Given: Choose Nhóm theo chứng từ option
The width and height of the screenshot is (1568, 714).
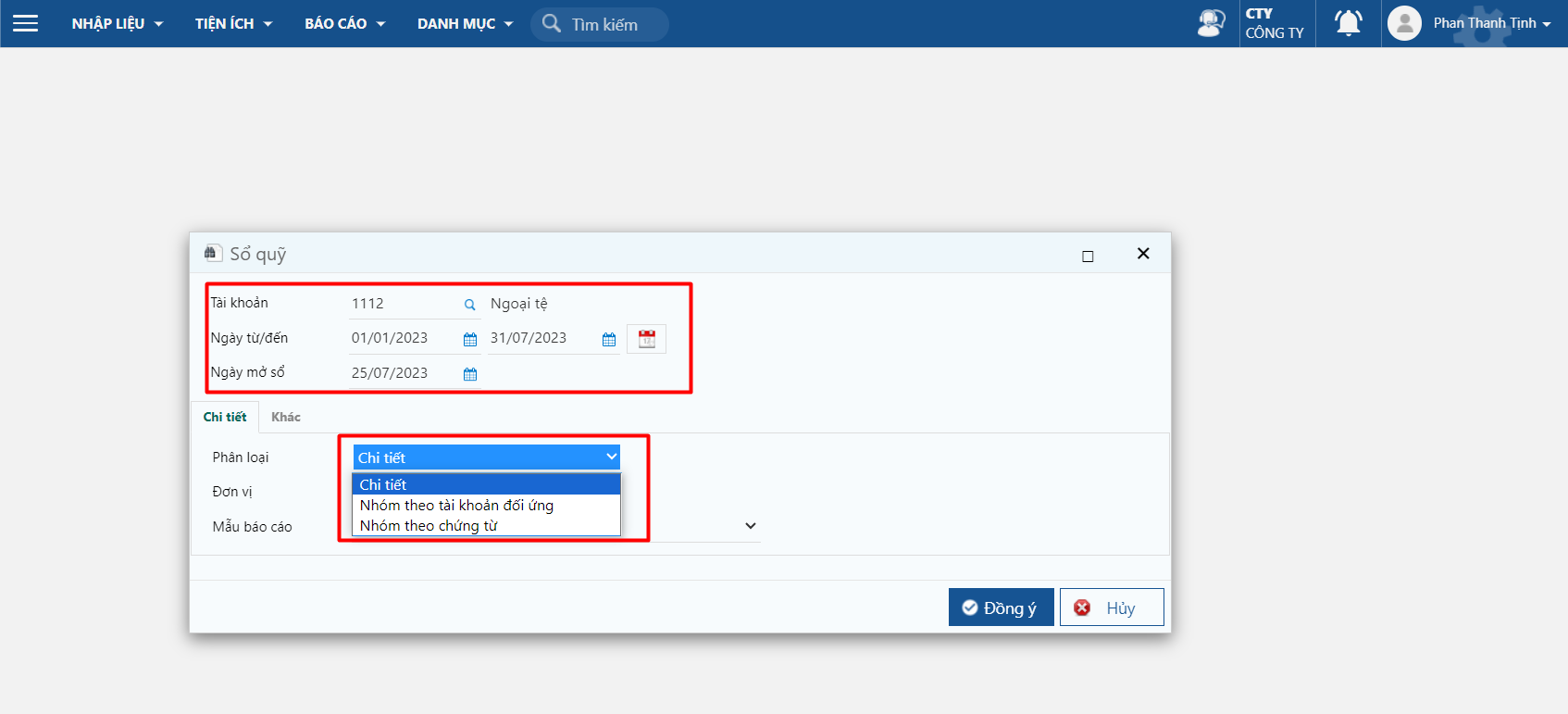Looking at the screenshot, I should 429,526.
